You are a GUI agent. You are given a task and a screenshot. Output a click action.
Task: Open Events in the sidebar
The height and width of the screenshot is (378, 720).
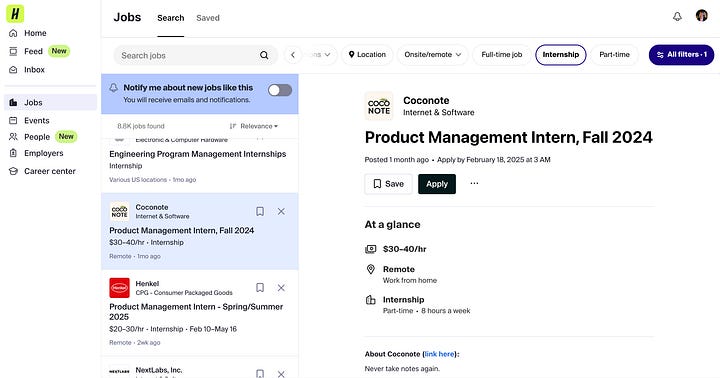[x=36, y=120]
